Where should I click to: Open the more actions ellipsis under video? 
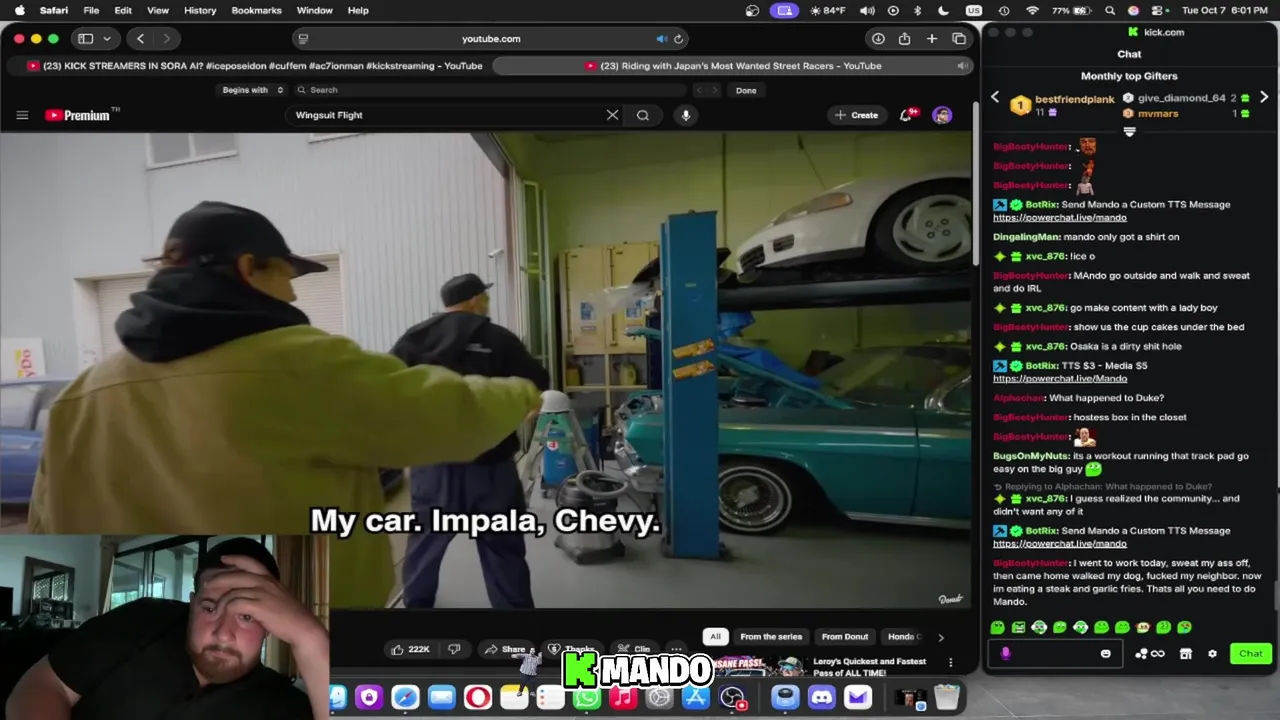coord(677,649)
